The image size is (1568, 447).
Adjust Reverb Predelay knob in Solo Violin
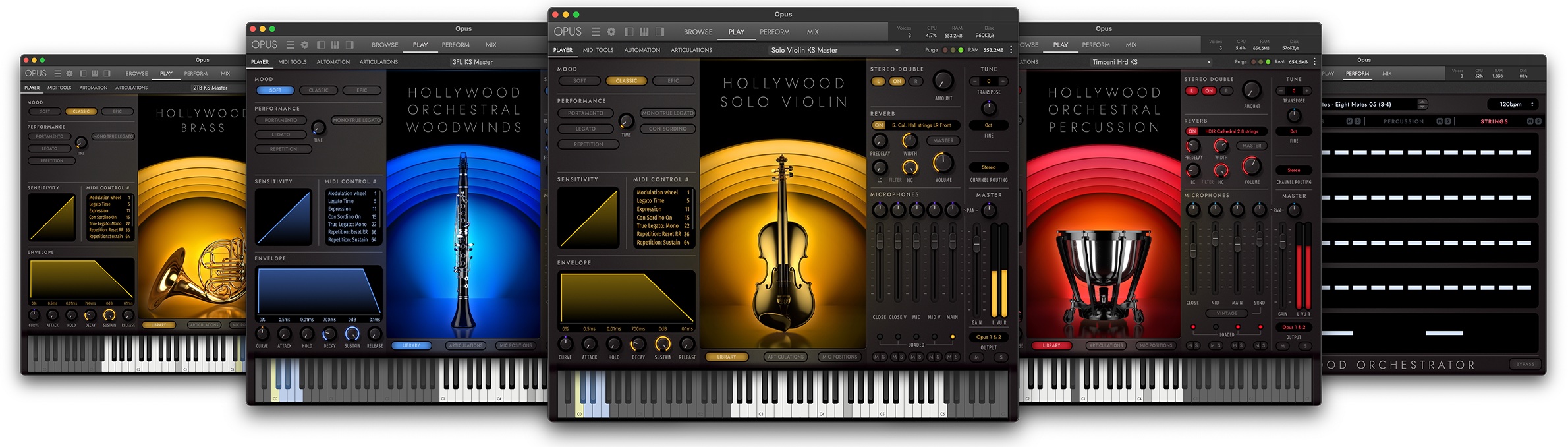pos(880,140)
